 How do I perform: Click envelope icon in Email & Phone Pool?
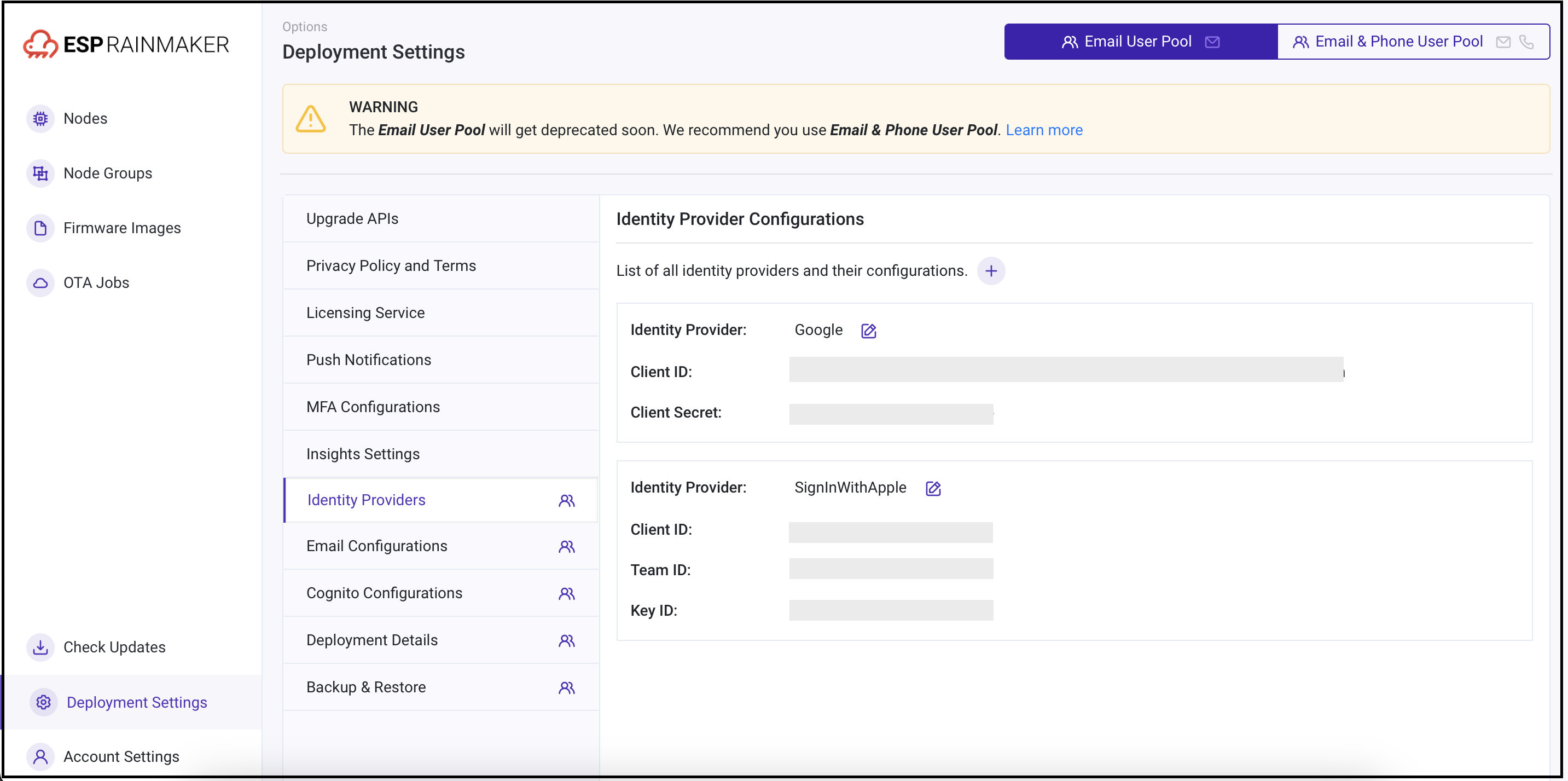click(1503, 42)
